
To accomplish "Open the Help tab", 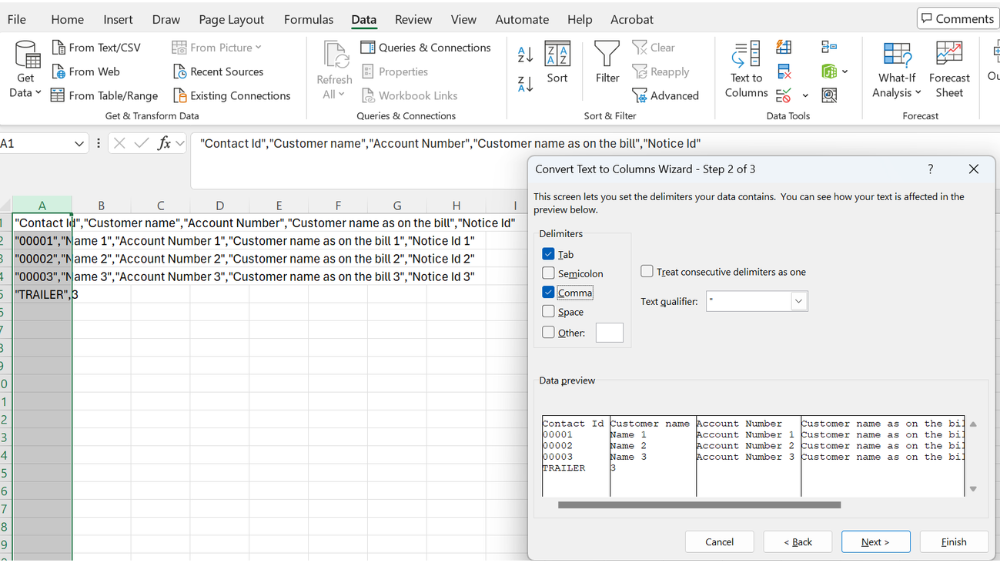I will [x=580, y=20].
